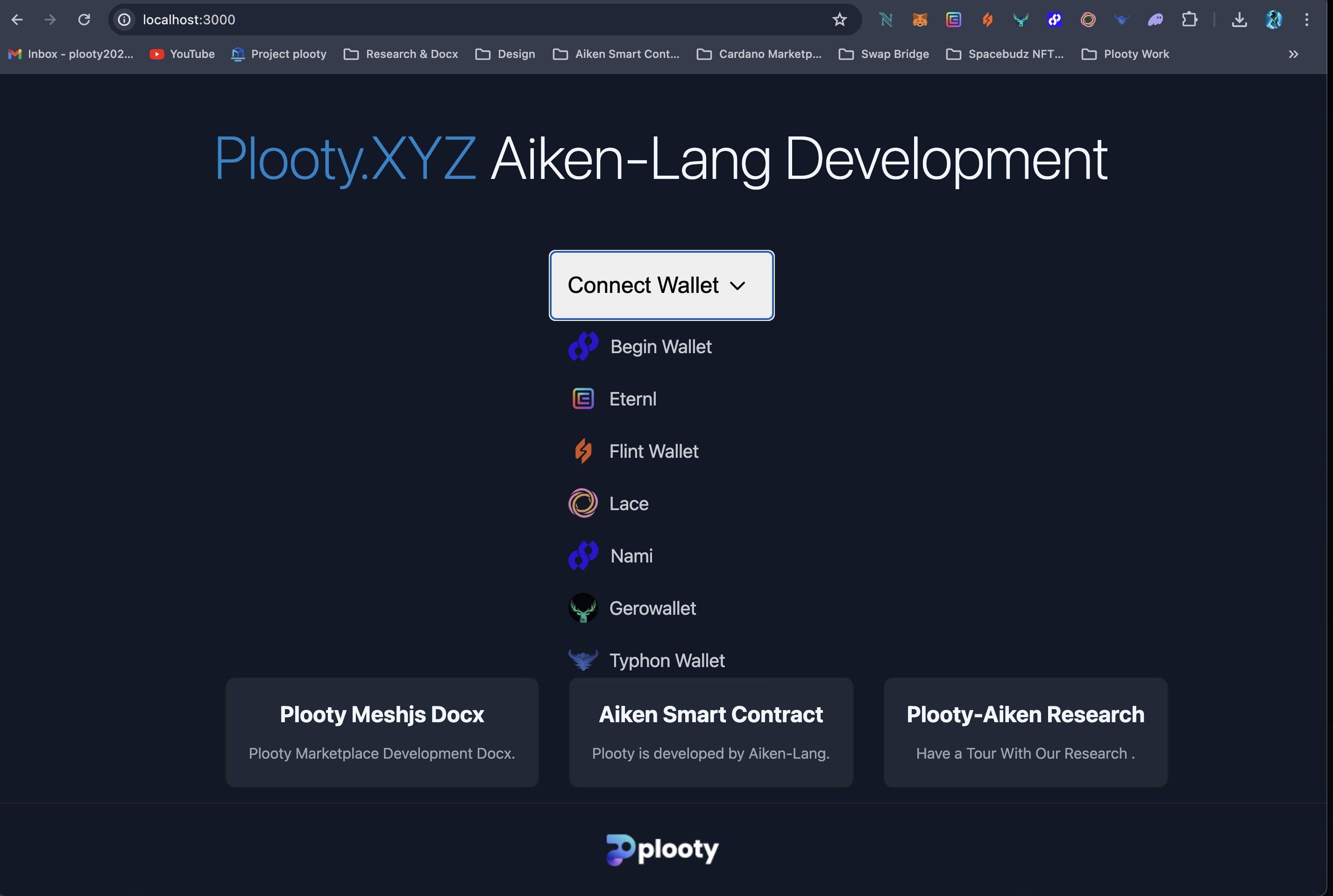The height and width of the screenshot is (896, 1333).
Task: Click the Eternl logo icon in the list
Action: coord(583,399)
